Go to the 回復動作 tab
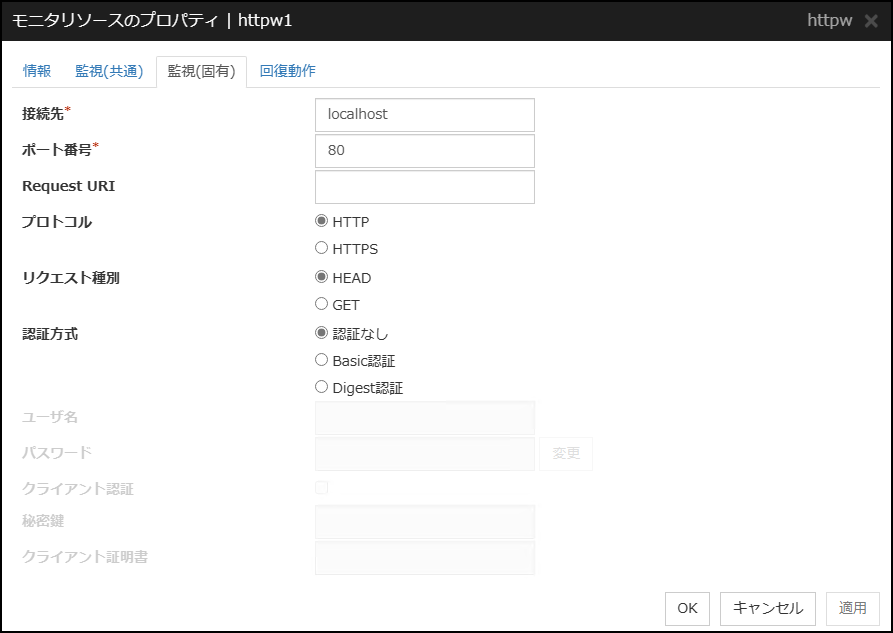The height and width of the screenshot is (633, 893). 287,71
